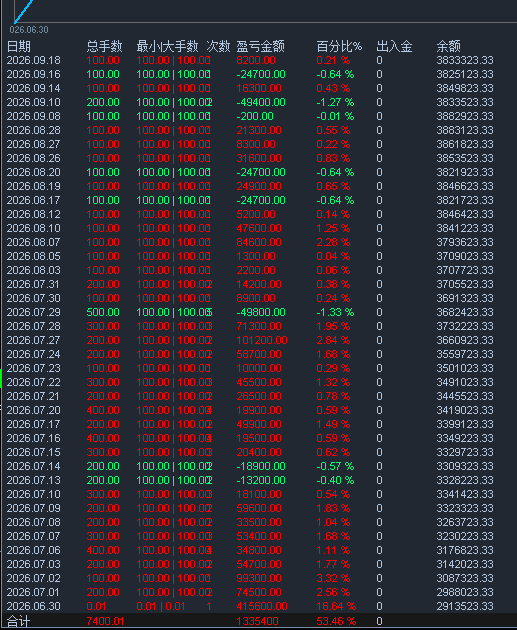The width and height of the screenshot is (517, 630).
Task: Click the 次数 column header
Action: click(218, 47)
